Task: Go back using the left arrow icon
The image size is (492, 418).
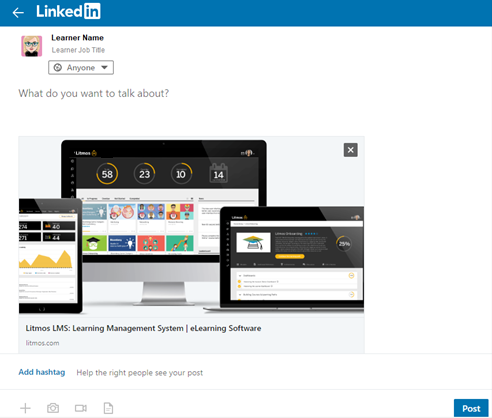Action: pyautogui.click(x=18, y=13)
